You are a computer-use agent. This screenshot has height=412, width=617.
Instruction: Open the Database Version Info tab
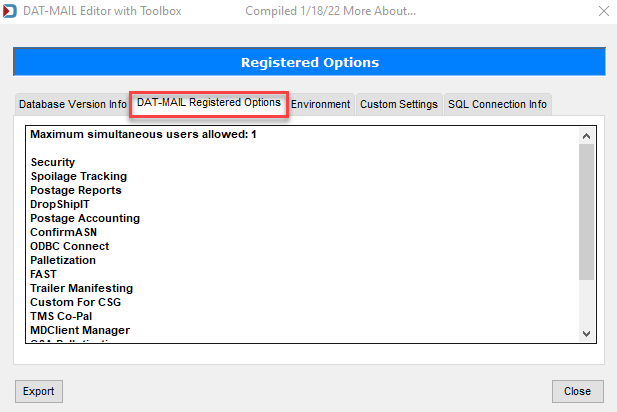[72, 104]
